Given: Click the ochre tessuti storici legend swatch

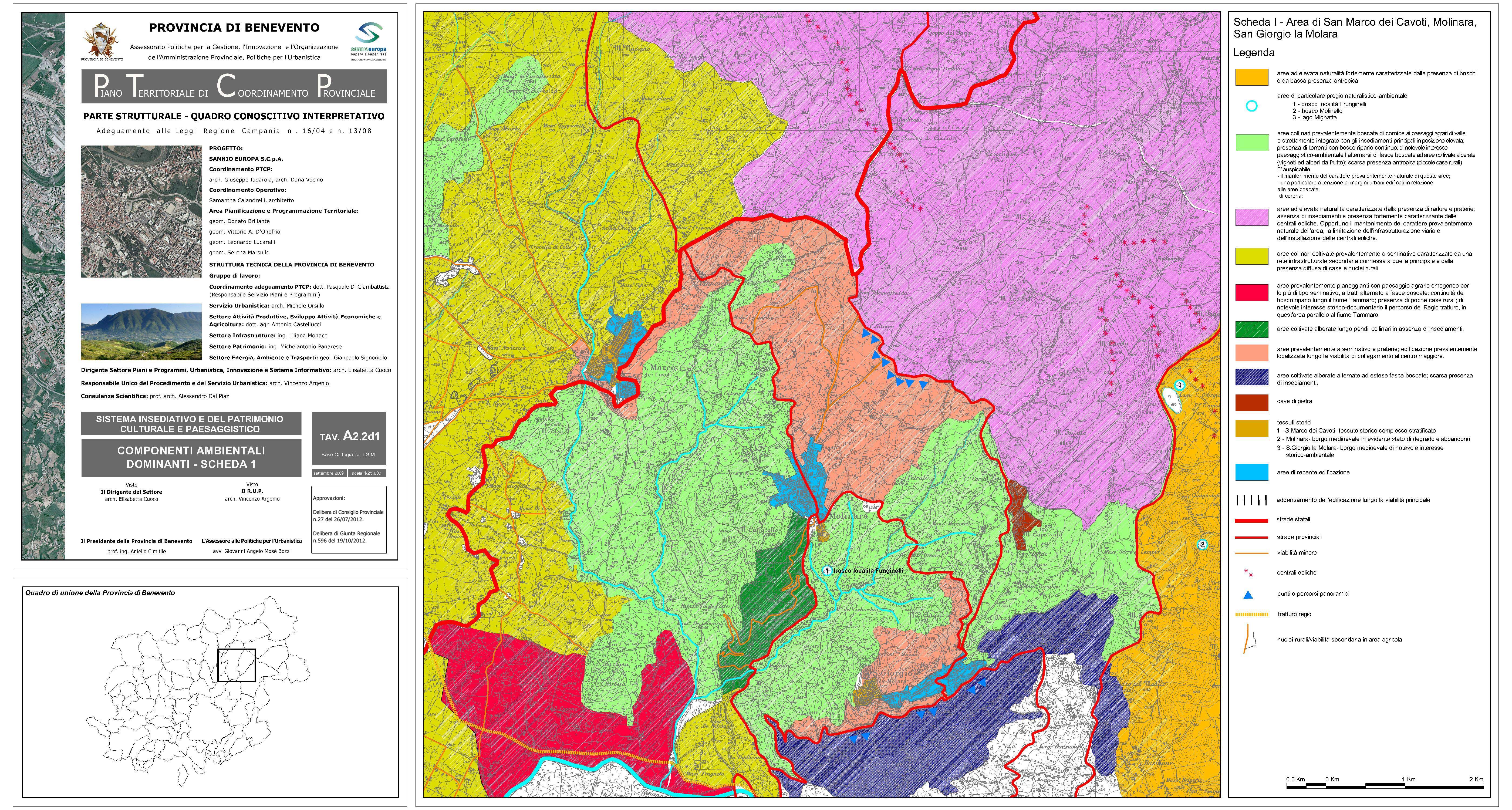Looking at the screenshot, I should pos(1251,428).
